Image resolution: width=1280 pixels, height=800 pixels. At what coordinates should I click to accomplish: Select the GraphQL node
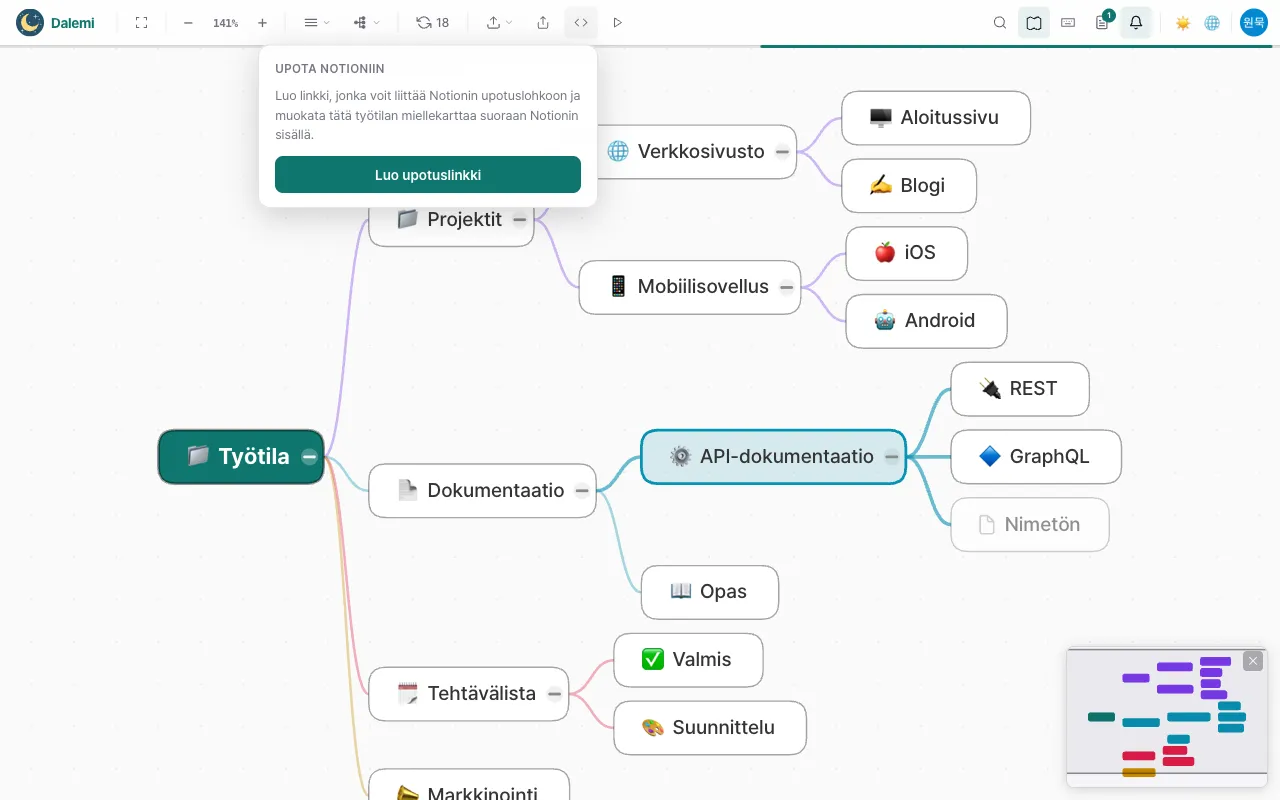click(1036, 457)
